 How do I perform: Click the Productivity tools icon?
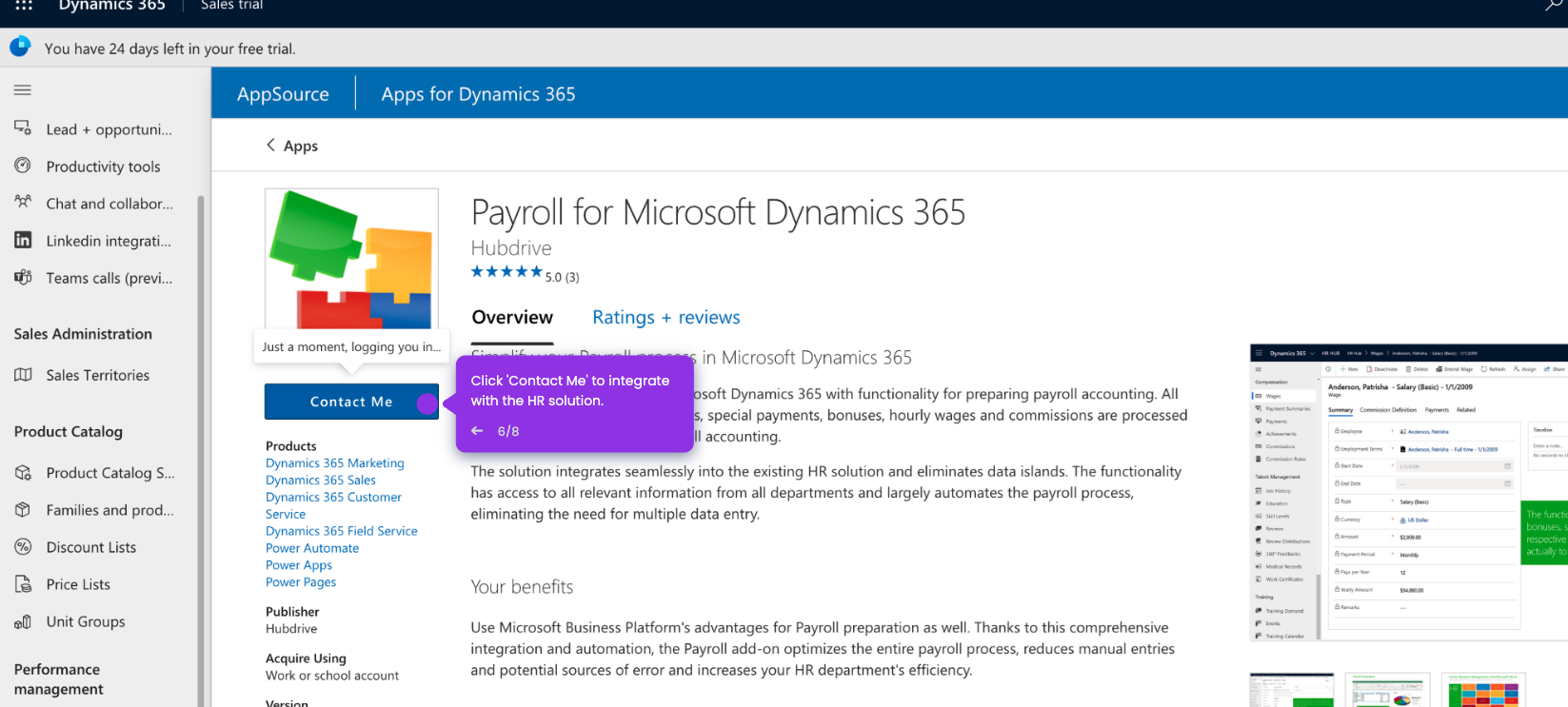[x=23, y=166]
